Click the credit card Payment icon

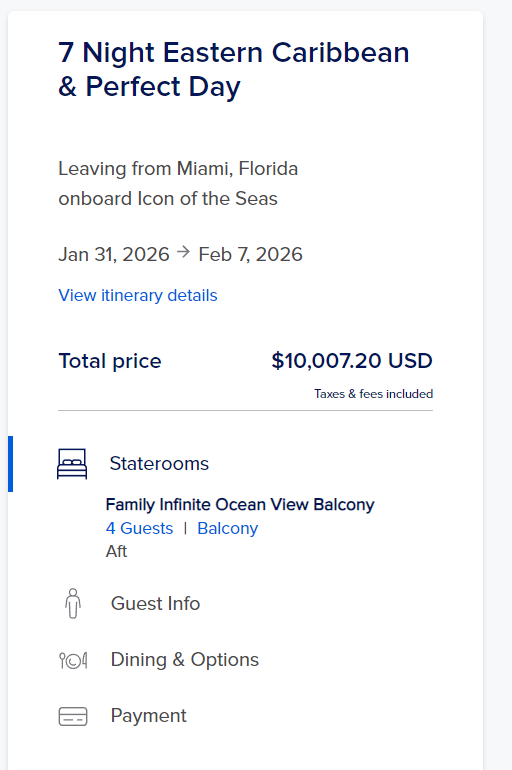73,716
